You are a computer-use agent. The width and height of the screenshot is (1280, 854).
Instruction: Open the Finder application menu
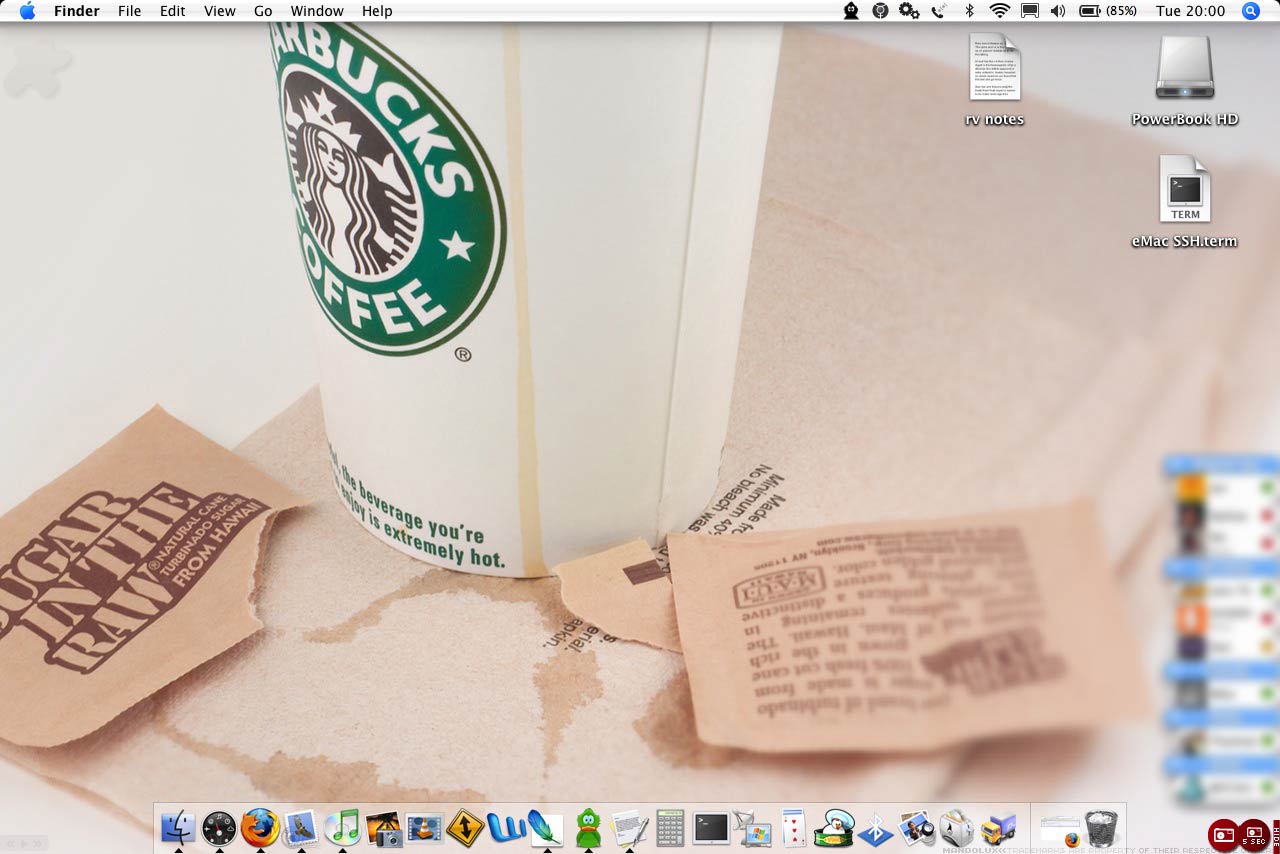pyautogui.click(x=76, y=11)
